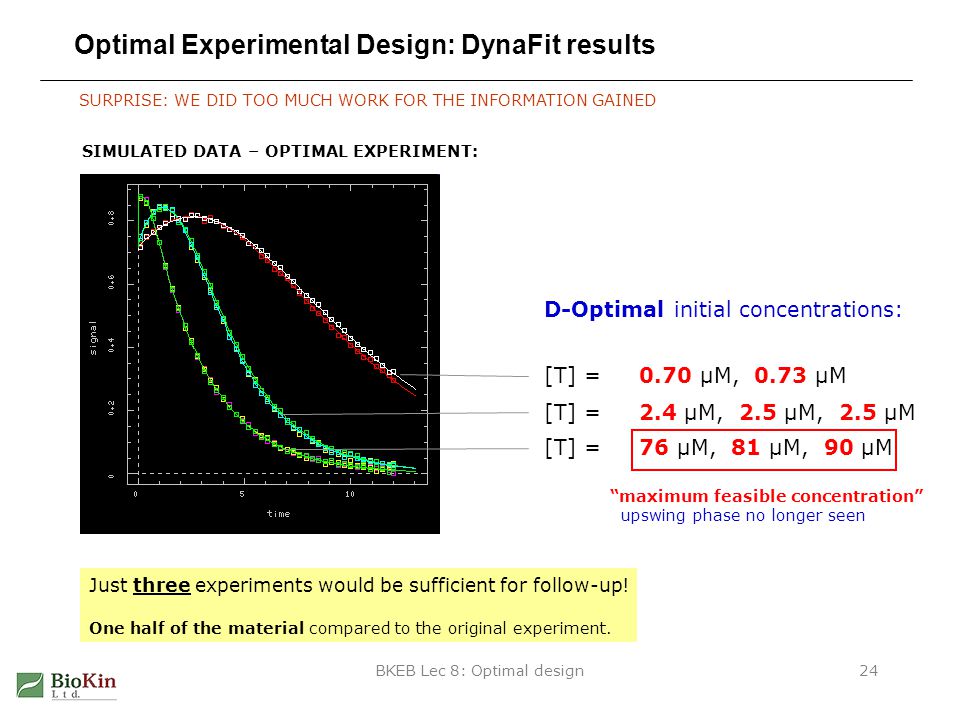The height and width of the screenshot is (720, 960).
Task: Click the footer 'BKEB Lec 8: Optimal design'
Action: pos(479,671)
